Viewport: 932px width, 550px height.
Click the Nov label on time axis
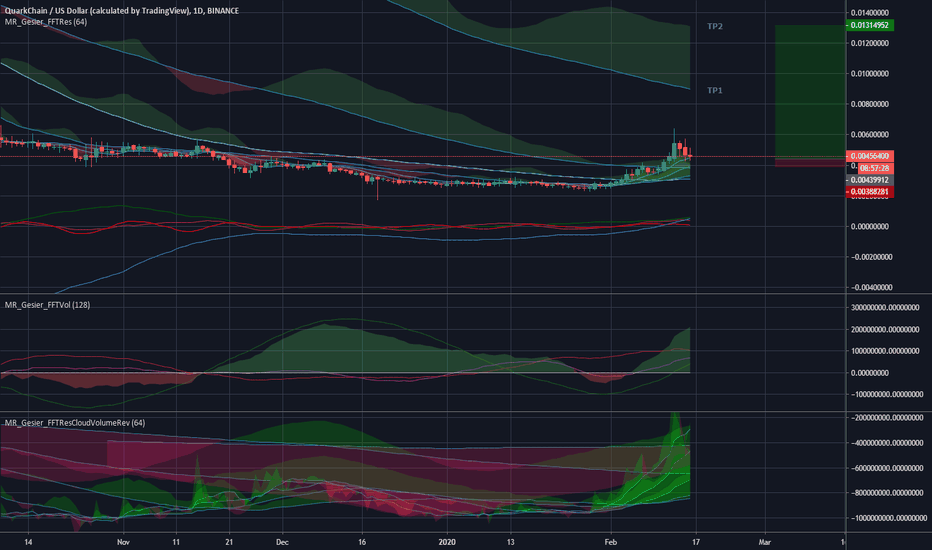click(123, 542)
